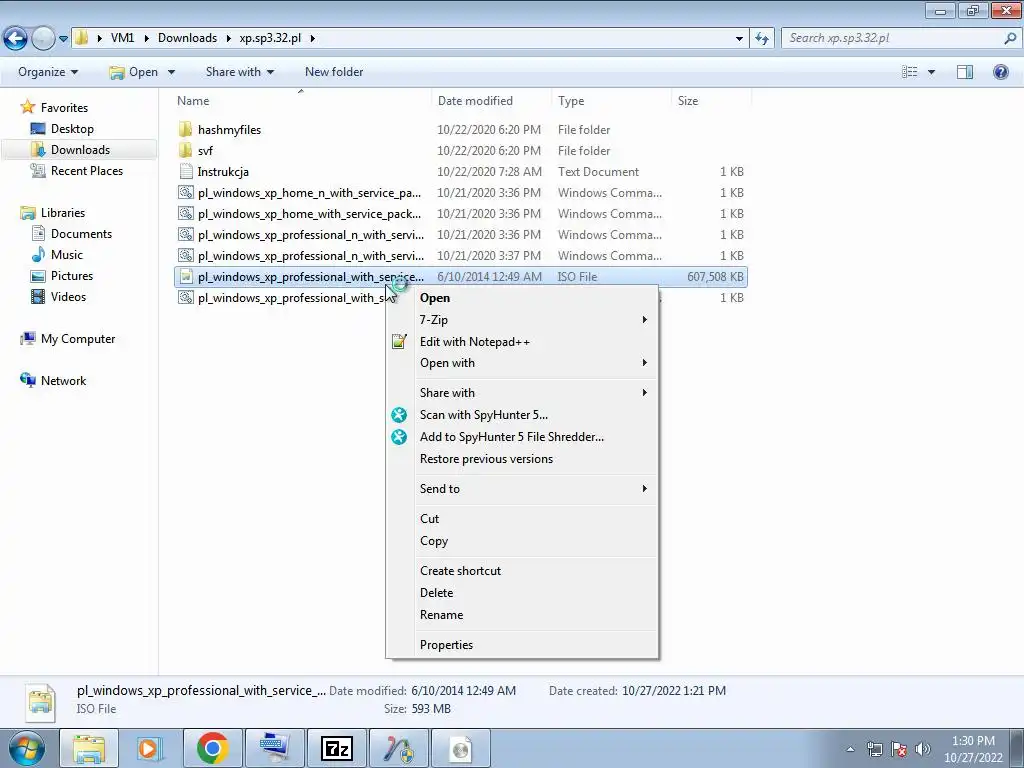Click the Windows Start orb

(x=26, y=748)
